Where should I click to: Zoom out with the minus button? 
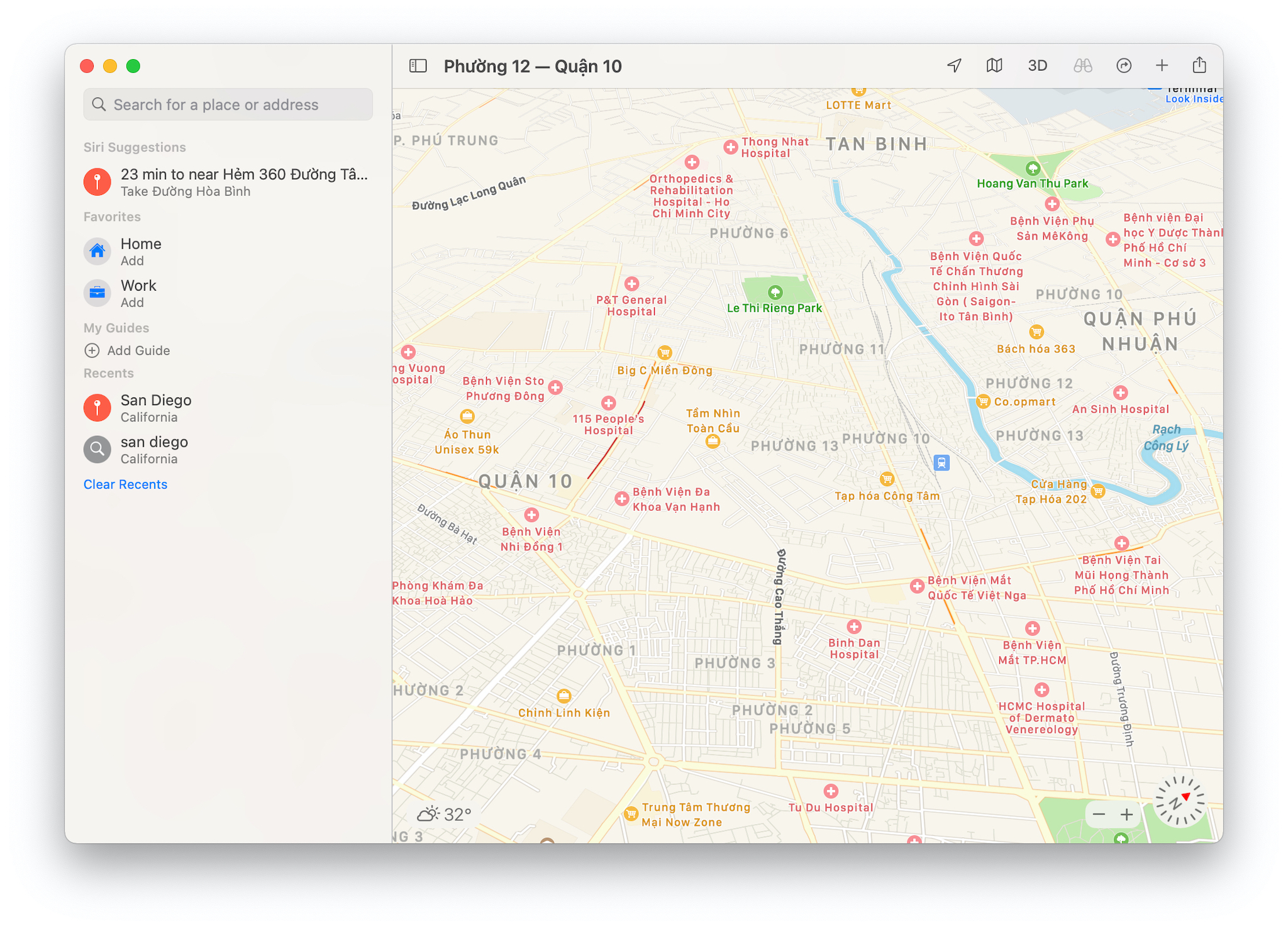tap(1099, 815)
